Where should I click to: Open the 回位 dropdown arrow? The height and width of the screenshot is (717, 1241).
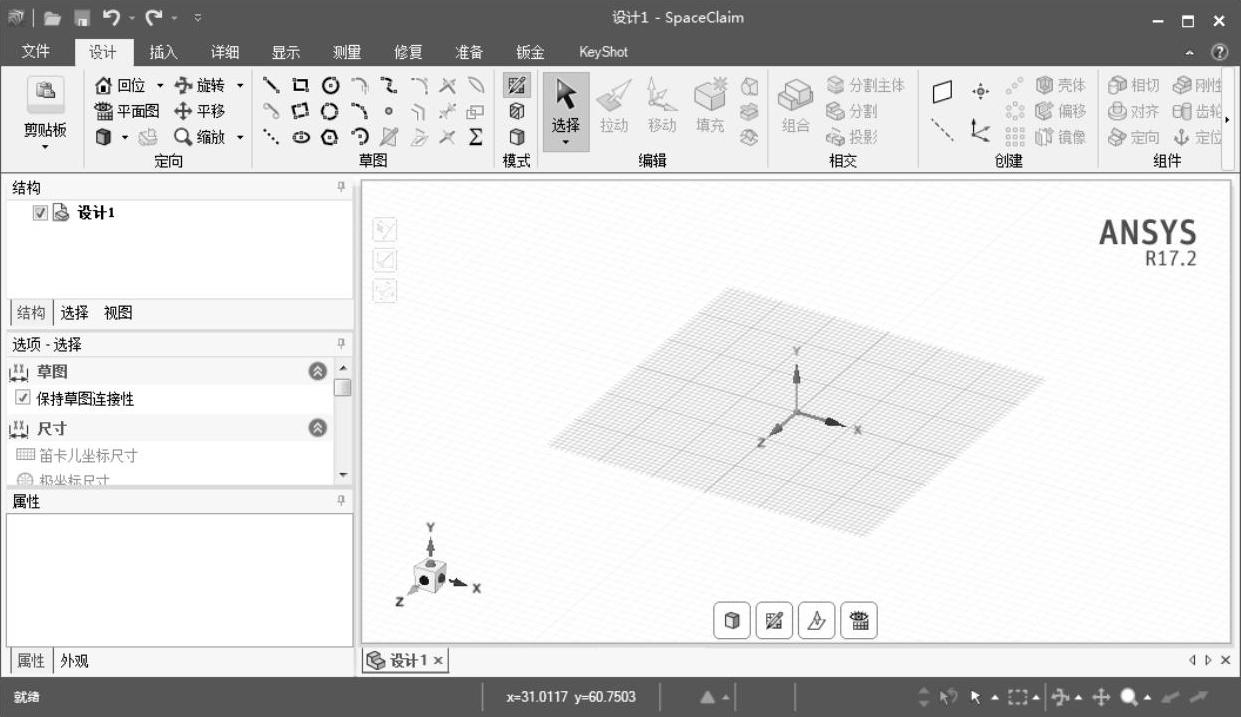(x=160, y=86)
